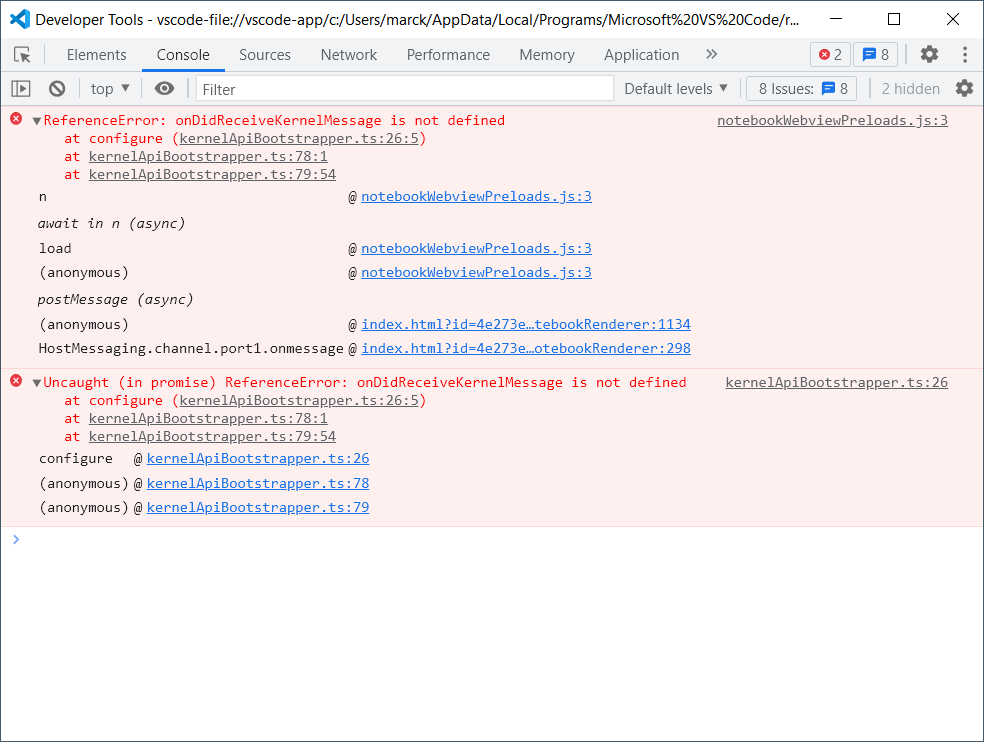Collapse the Uncaught promise error details
Screen dimensions: 984x742
click(36, 382)
